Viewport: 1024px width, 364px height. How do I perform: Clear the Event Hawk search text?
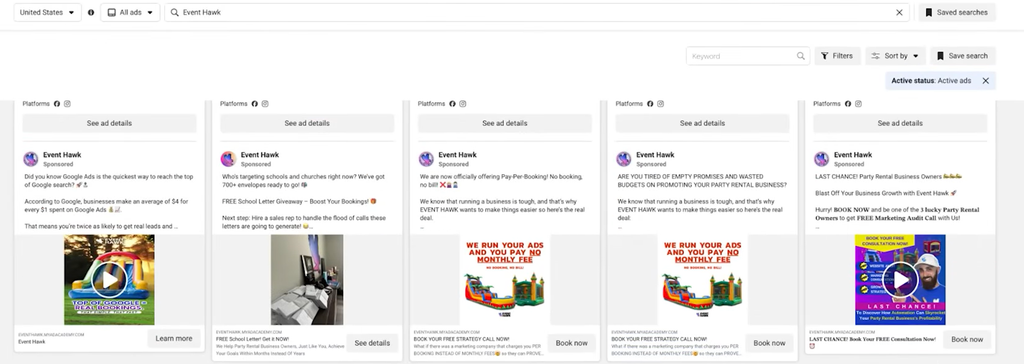pyautogui.click(x=899, y=12)
